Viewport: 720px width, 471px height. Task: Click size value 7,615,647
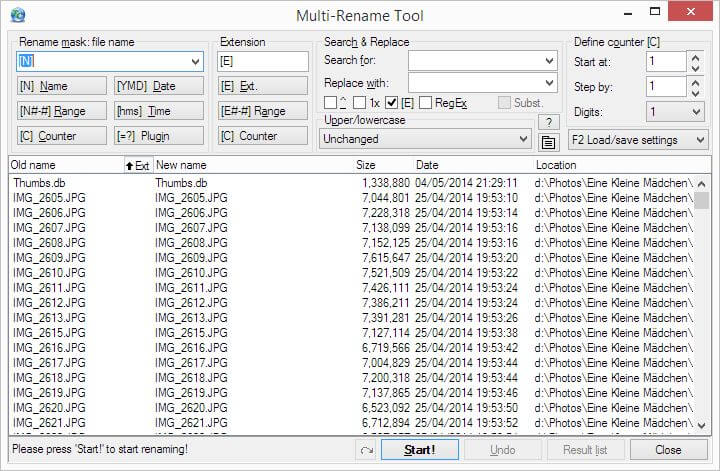click(386, 258)
